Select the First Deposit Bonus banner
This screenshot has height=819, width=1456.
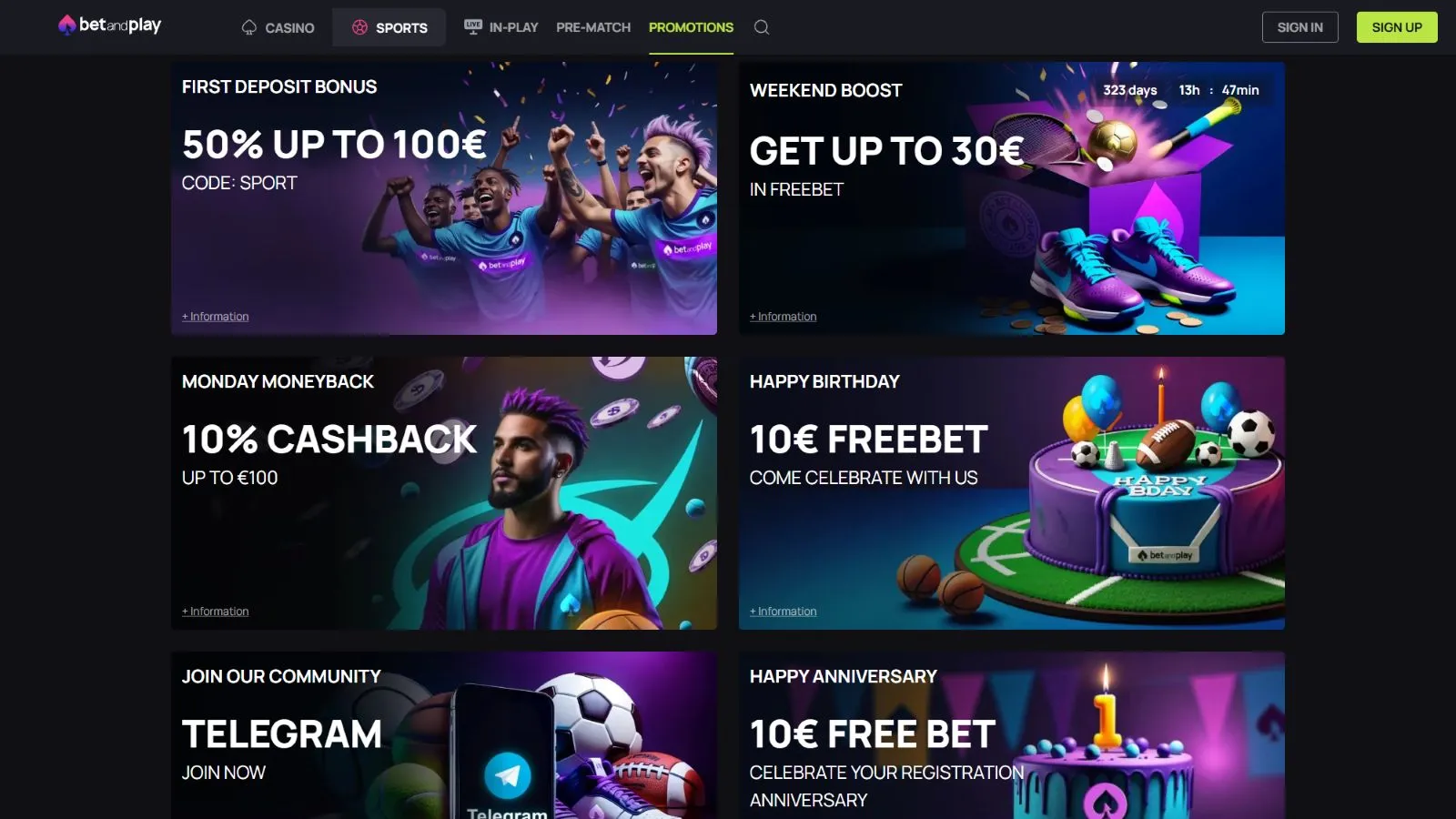click(444, 198)
